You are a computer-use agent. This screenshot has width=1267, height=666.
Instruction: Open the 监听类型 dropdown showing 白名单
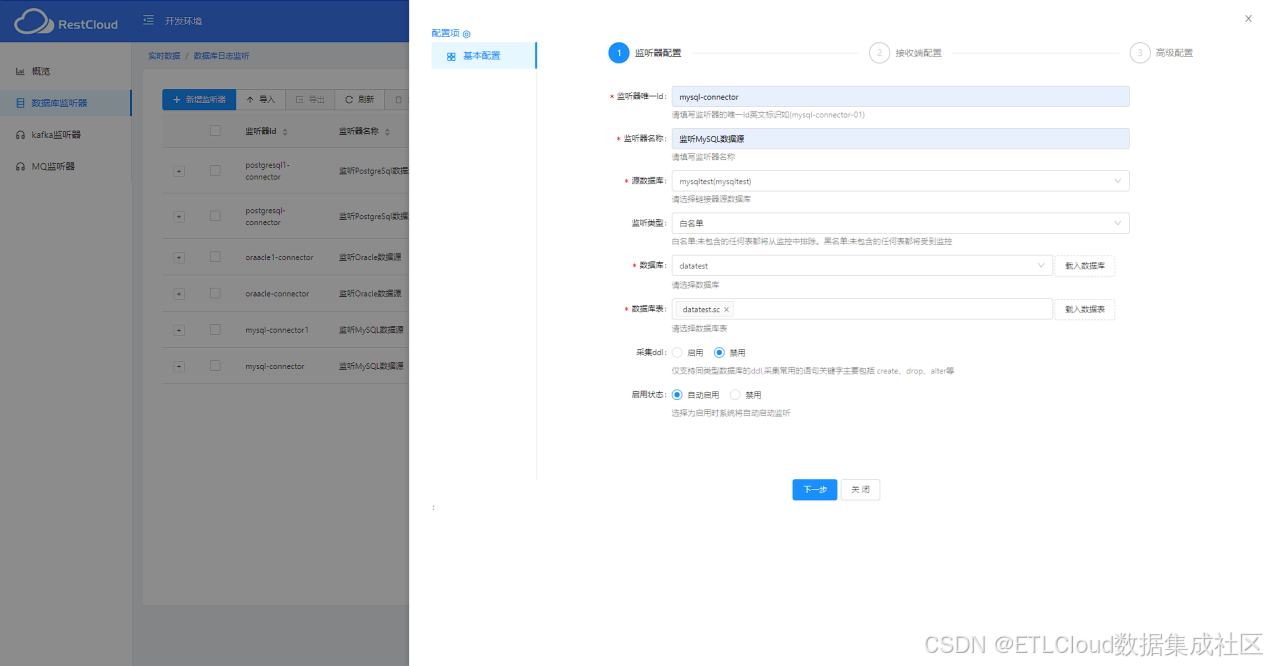coord(900,223)
